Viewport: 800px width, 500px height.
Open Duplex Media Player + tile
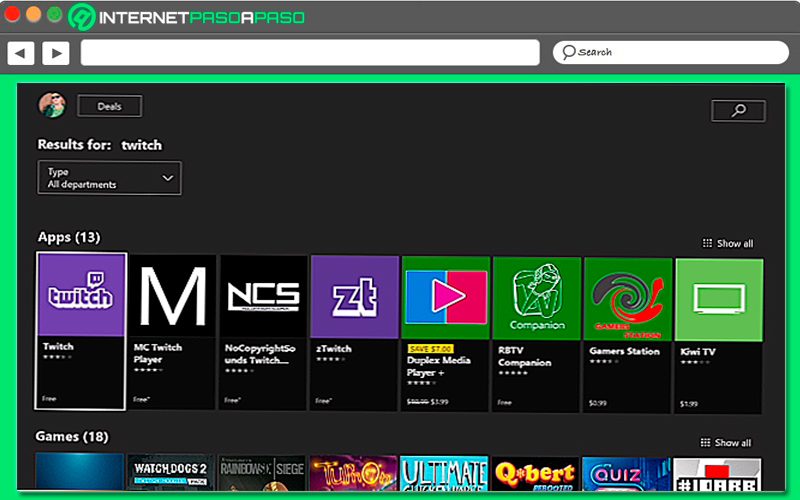click(445, 334)
